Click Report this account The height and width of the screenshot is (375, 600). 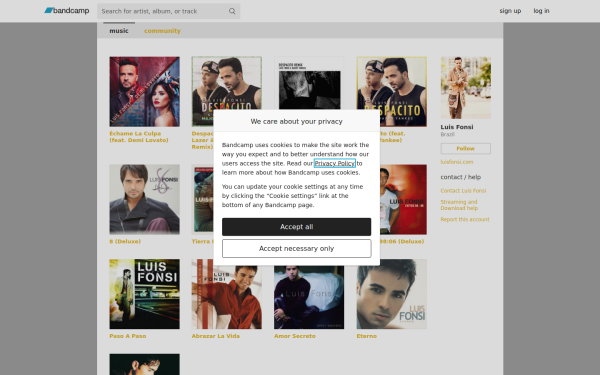pos(465,219)
